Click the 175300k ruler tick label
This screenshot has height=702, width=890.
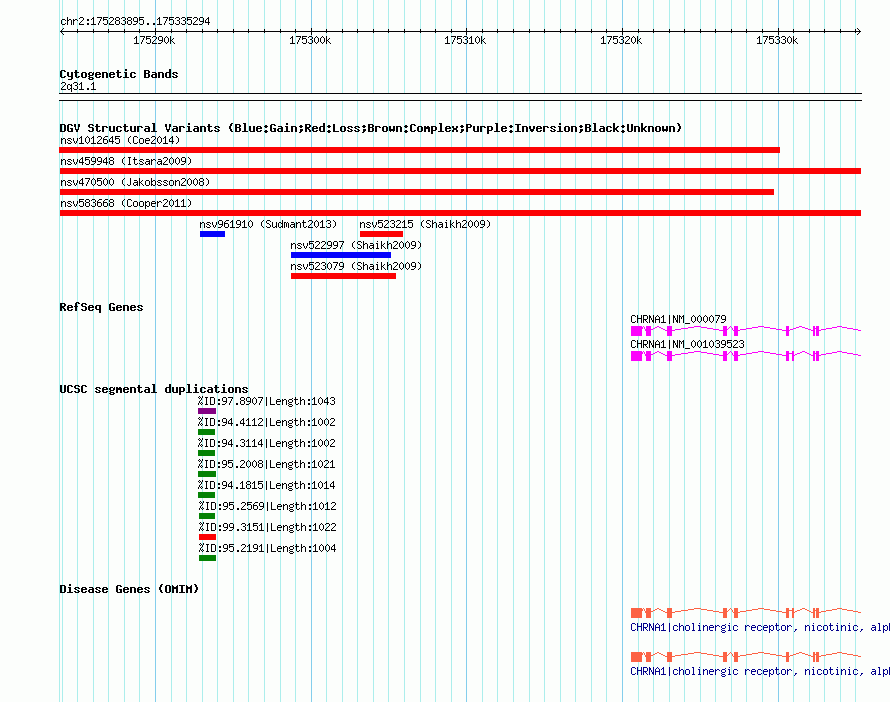[310, 40]
